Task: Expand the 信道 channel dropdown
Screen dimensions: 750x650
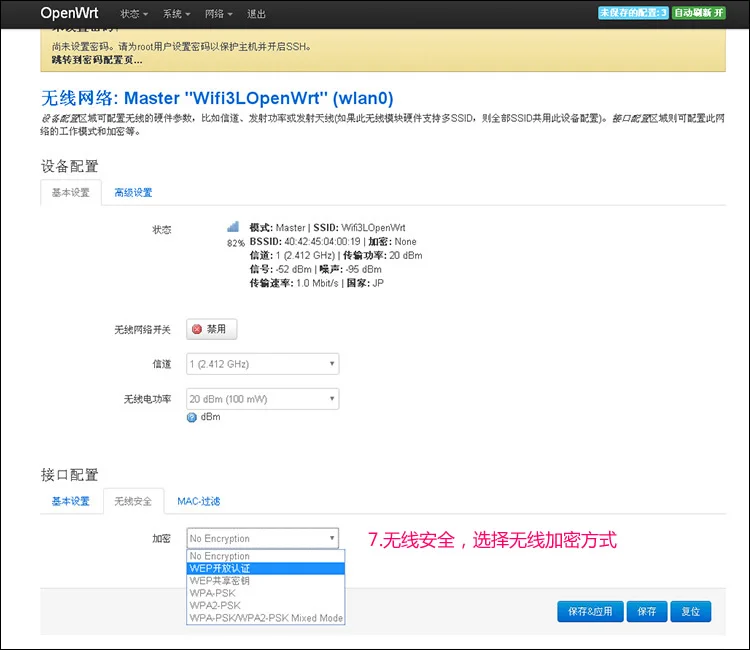Action: pos(263,364)
